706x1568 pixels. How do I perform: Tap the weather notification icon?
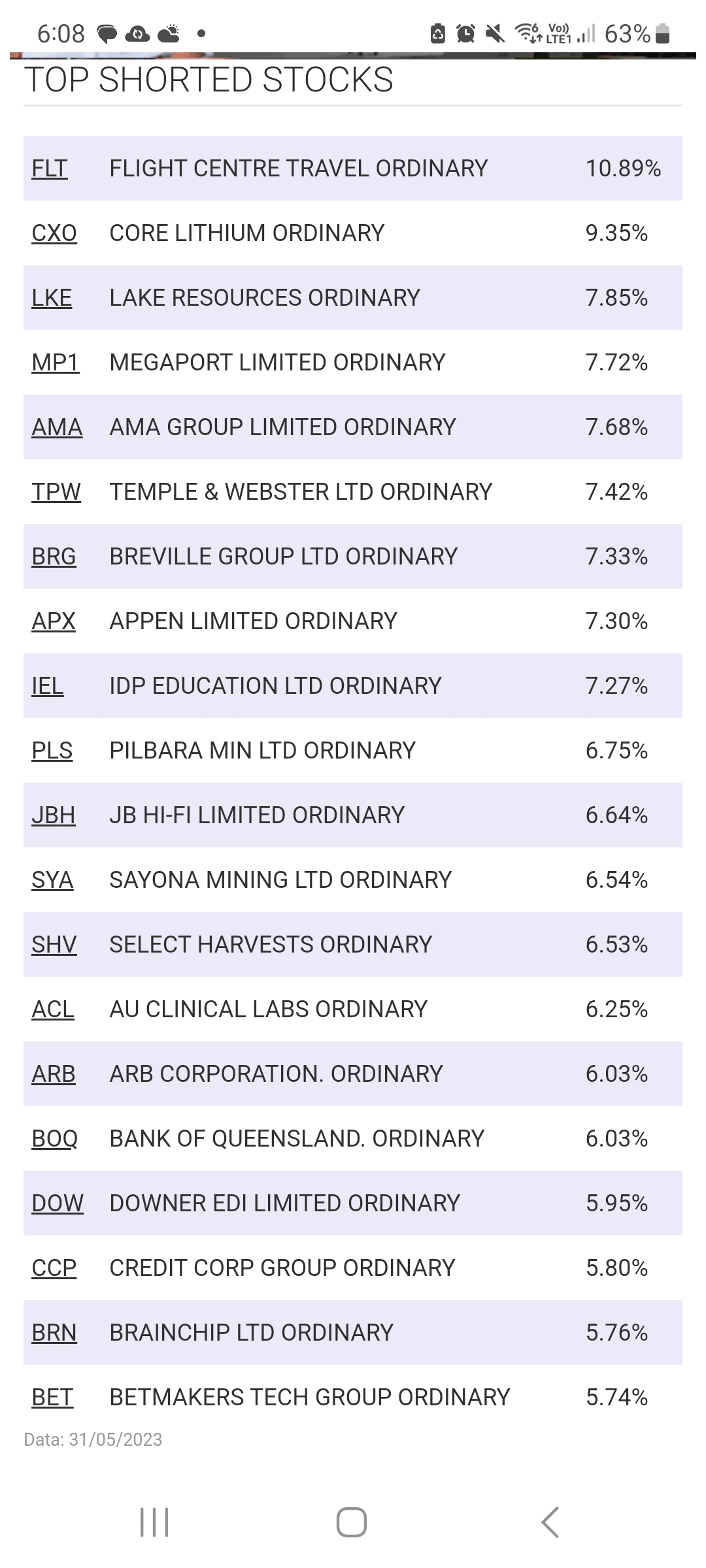pyautogui.click(x=169, y=33)
